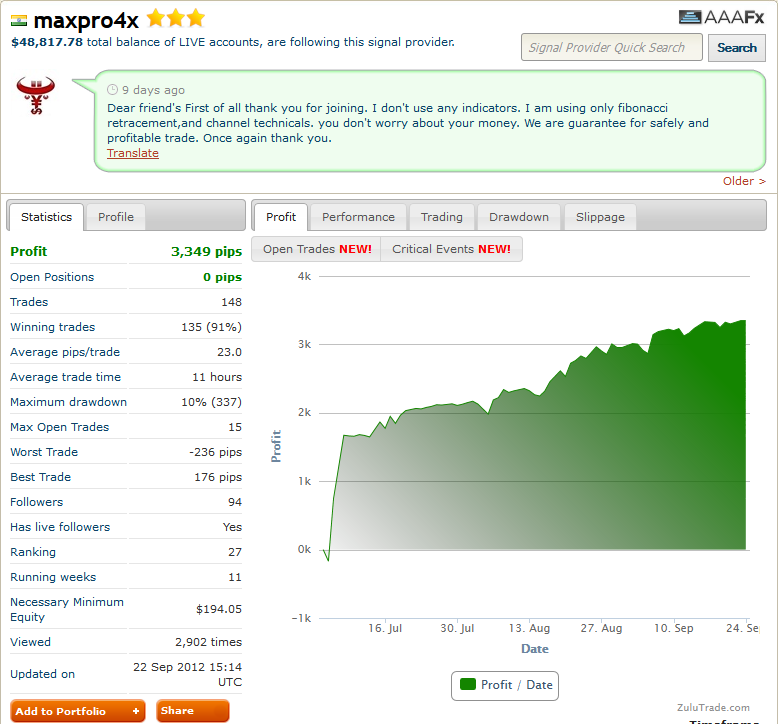Click the Updated on label
The width and height of the screenshot is (778, 724).
[x=42, y=674]
